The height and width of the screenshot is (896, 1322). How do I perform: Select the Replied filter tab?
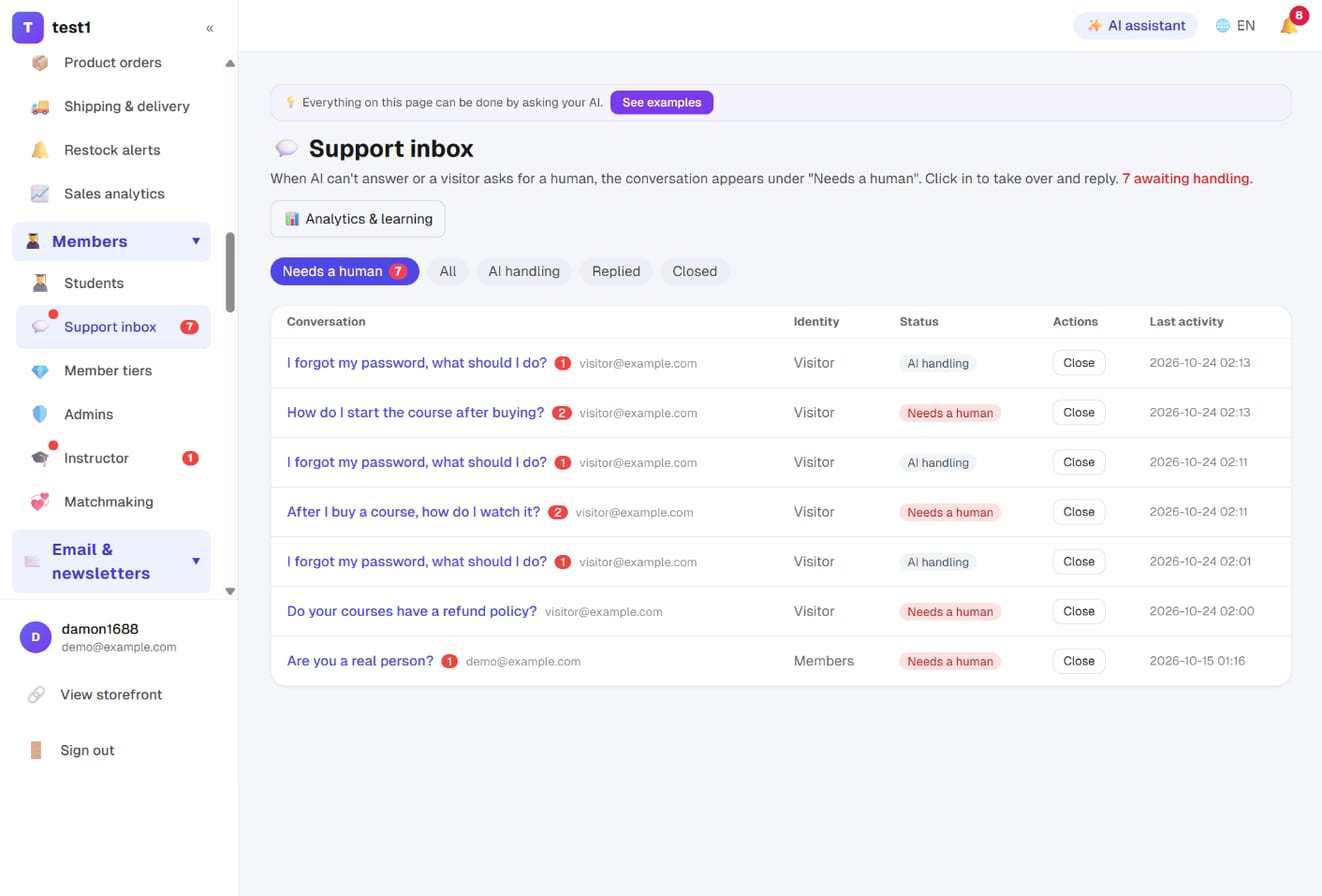pyautogui.click(x=616, y=271)
